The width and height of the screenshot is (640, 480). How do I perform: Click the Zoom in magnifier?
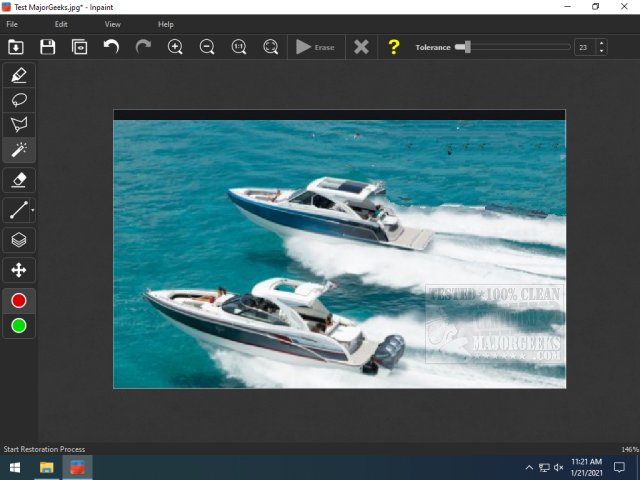[x=175, y=47]
